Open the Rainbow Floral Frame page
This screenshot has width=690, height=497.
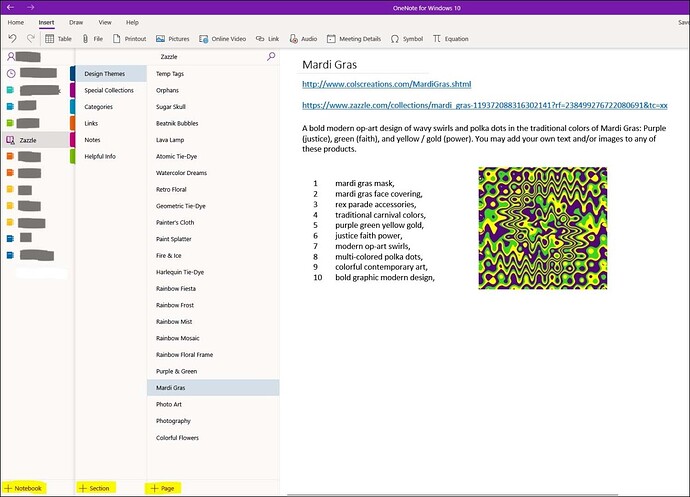click(213, 354)
